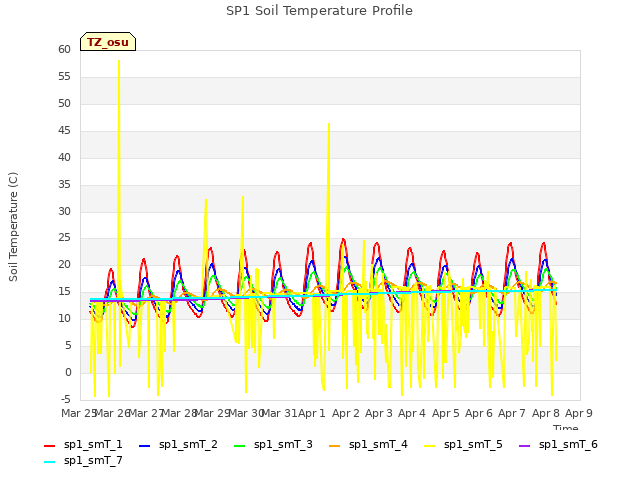
Task: Toggle sp1_smT_1 legend entry
Action: tap(83, 444)
